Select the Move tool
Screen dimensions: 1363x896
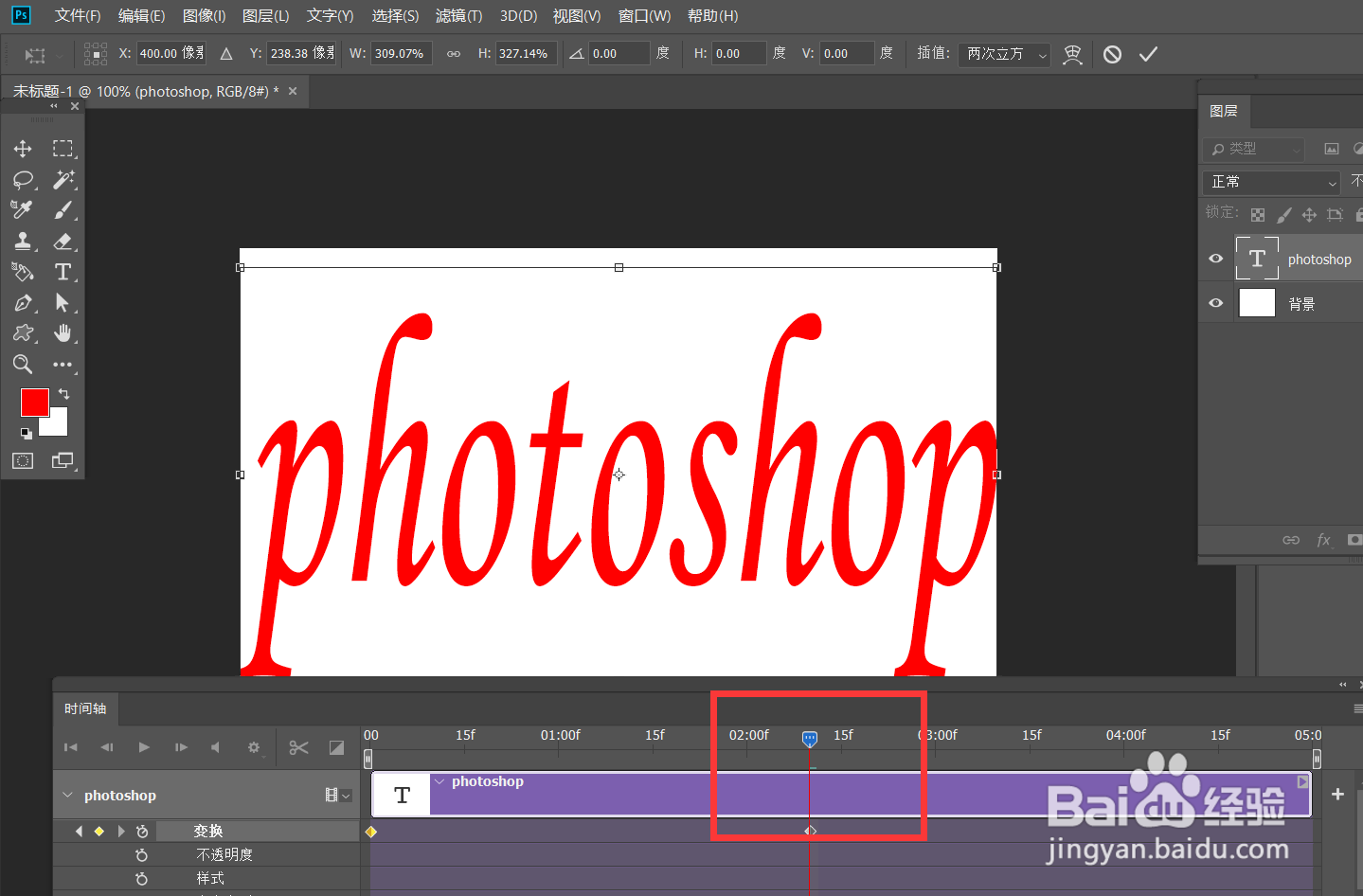pos(23,149)
